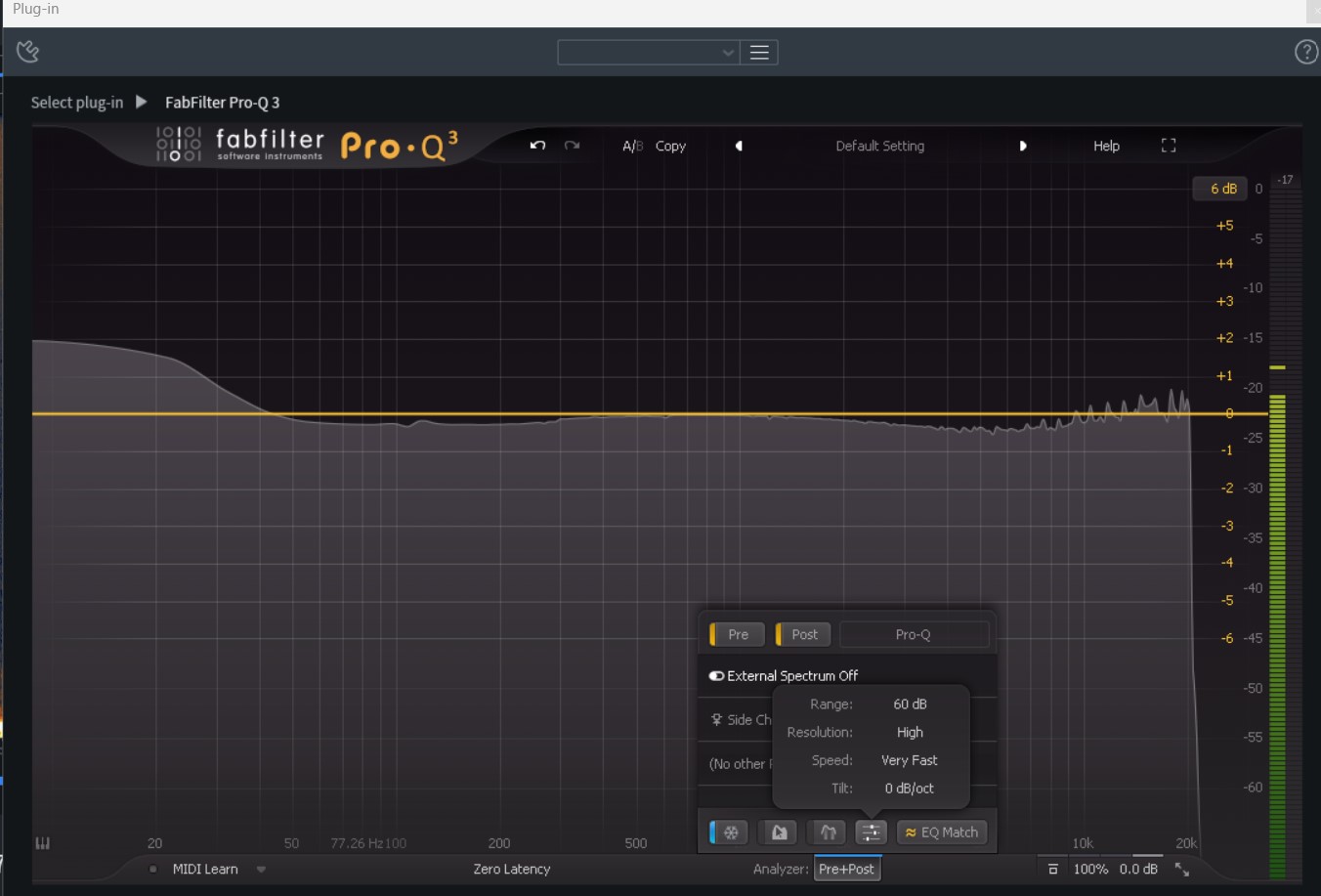Screen dimensions: 1321x896
Task: Go to the previous preset arrow
Action: (x=739, y=146)
